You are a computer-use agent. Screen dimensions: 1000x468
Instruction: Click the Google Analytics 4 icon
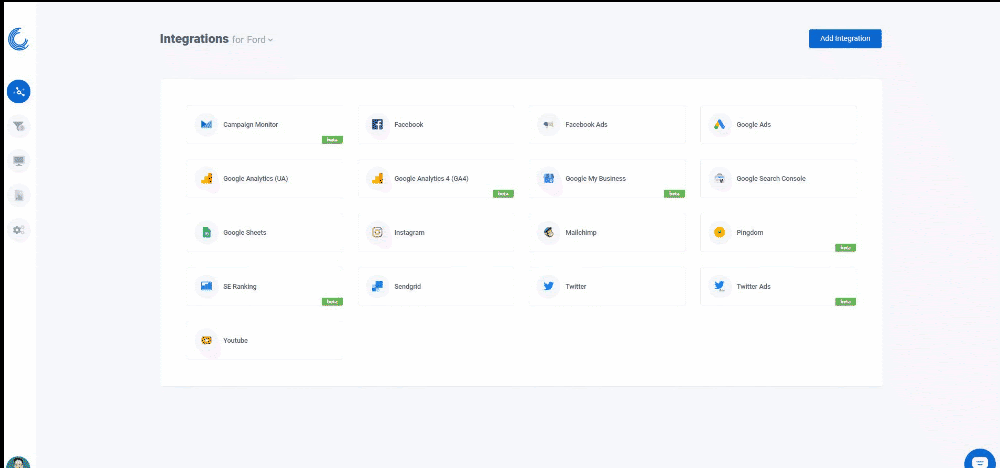(378, 179)
